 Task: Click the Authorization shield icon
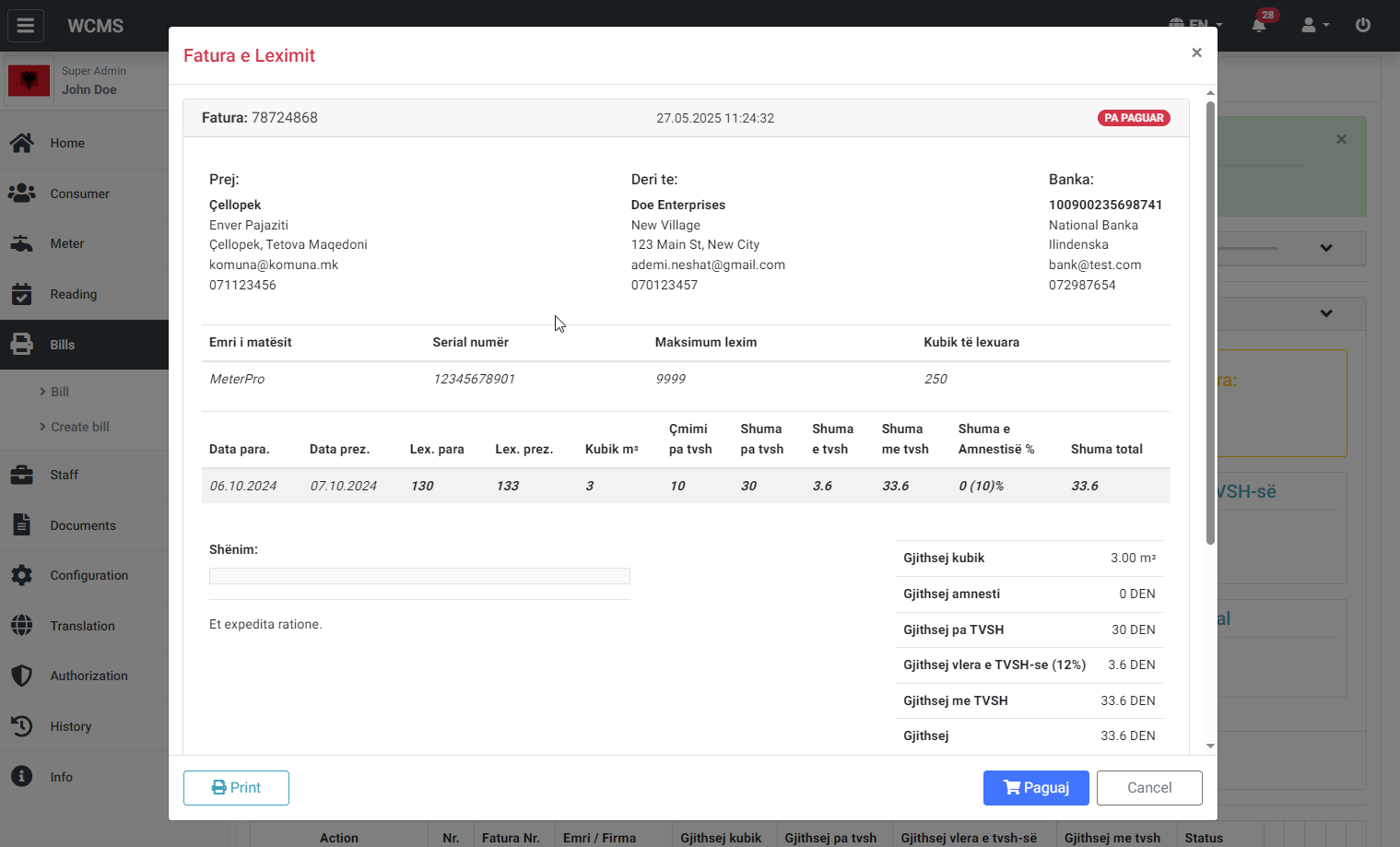[x=22, y=676]
